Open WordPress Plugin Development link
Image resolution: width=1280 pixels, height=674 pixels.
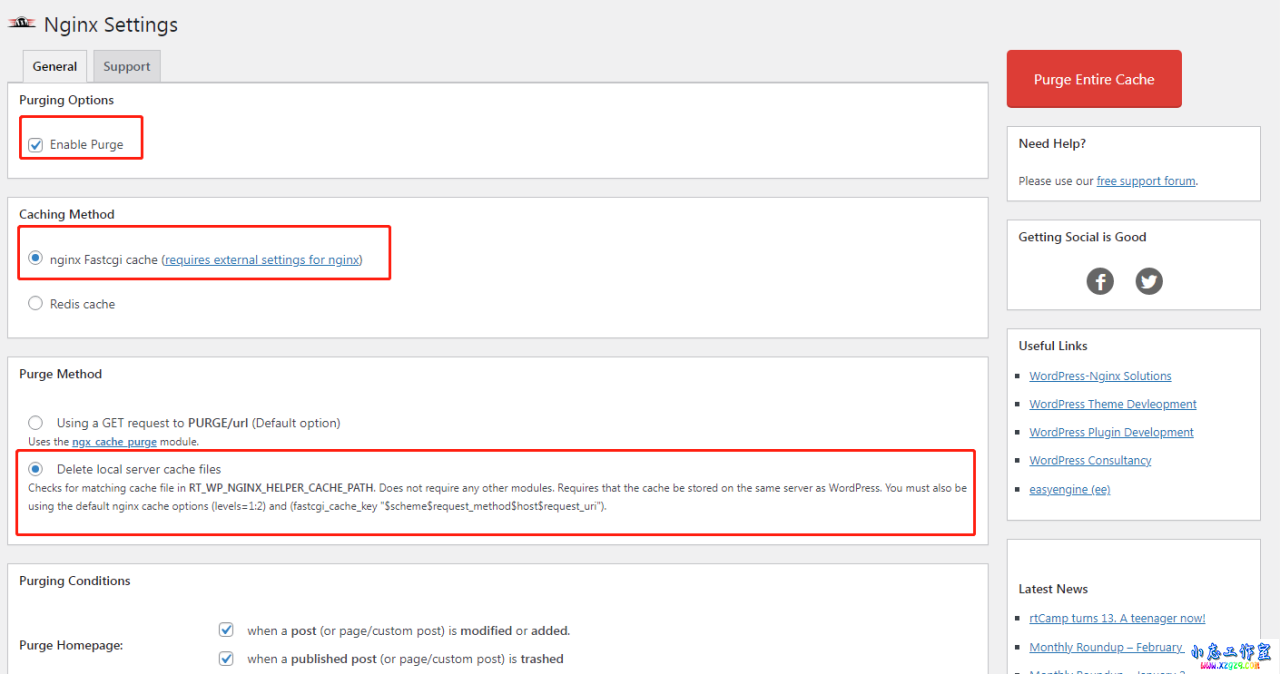pos(1111,432)
